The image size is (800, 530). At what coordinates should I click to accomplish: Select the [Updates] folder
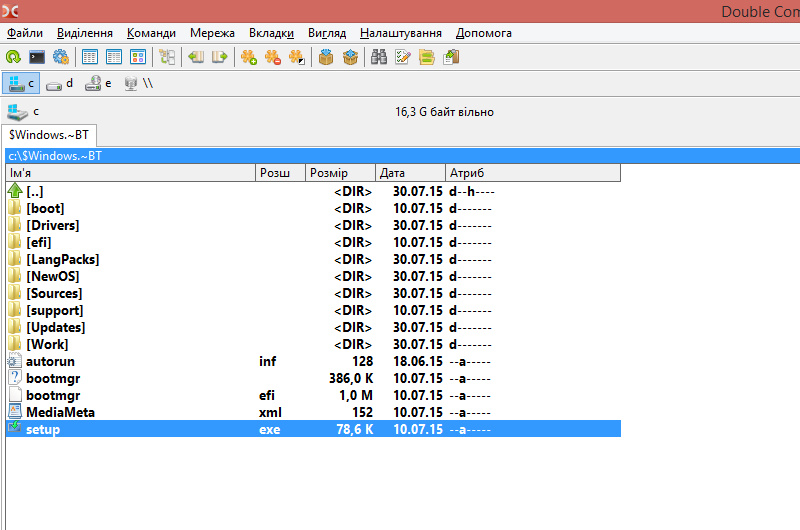click(x=313, y=327)
